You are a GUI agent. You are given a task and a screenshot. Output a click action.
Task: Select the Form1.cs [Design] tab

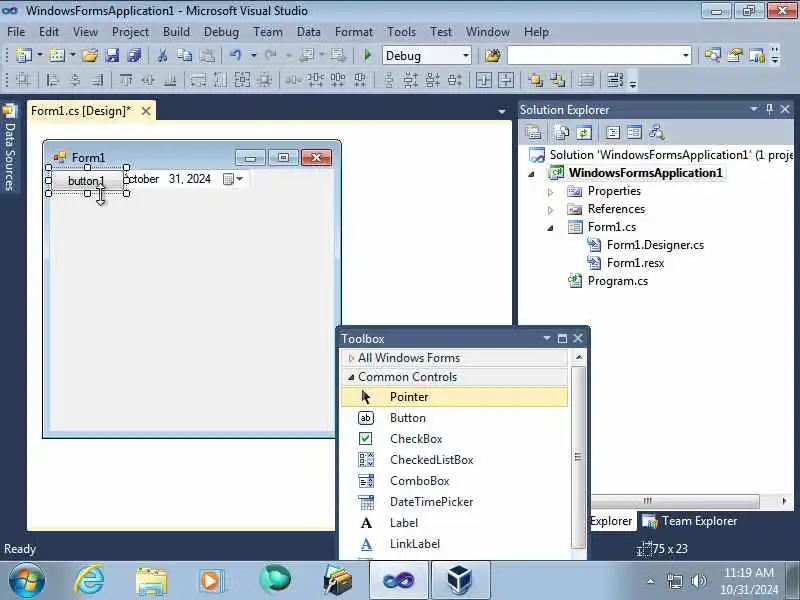tap(81, 111)
